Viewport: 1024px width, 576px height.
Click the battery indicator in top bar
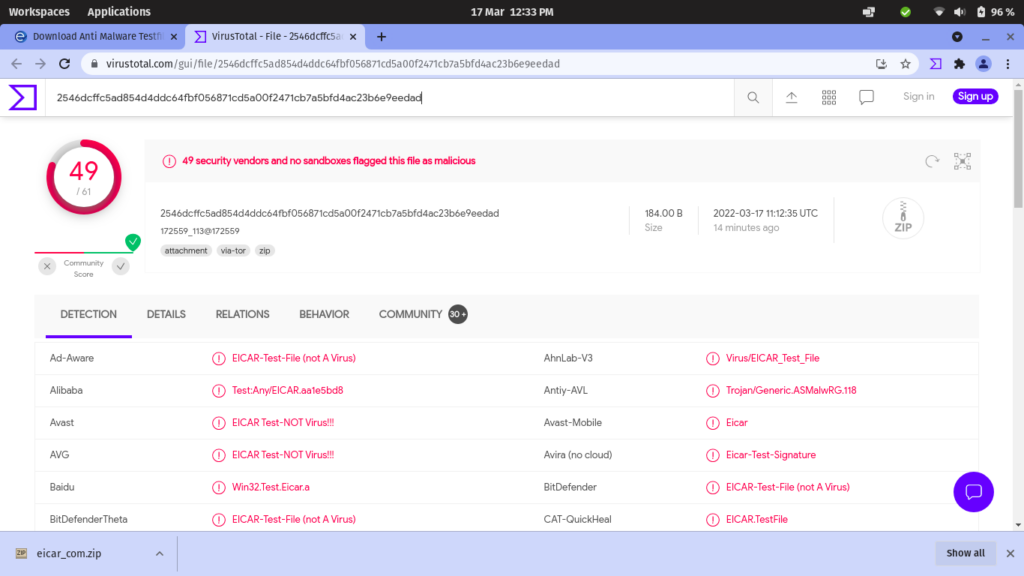996,12
